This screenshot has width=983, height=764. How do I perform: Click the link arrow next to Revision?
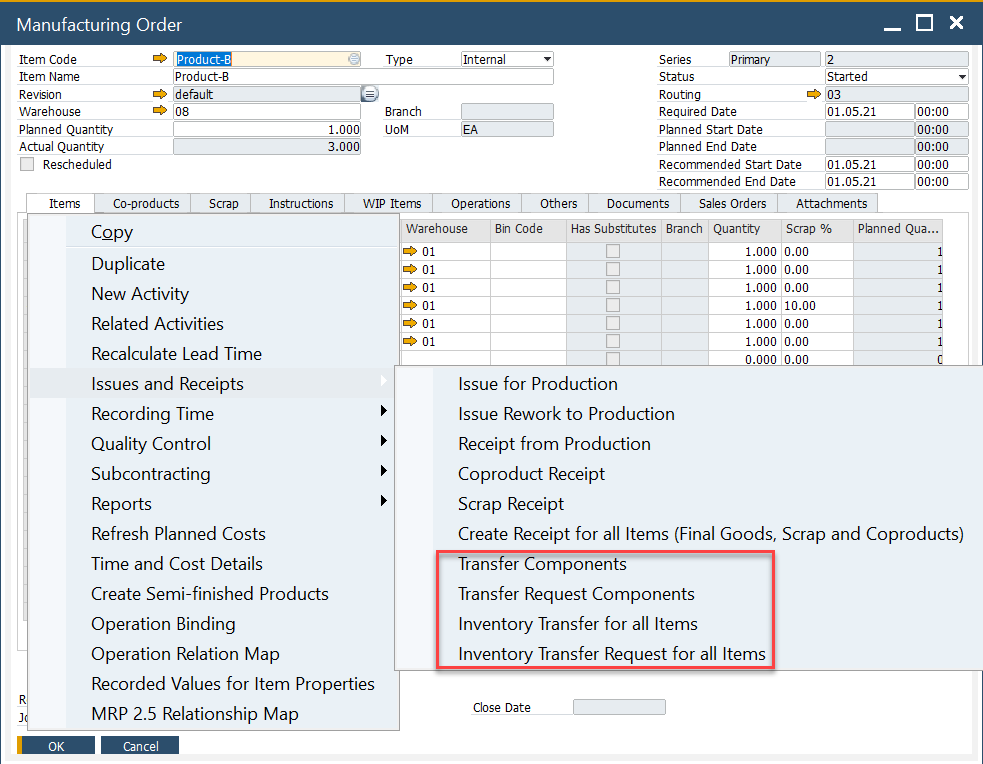tap(161, 94)
